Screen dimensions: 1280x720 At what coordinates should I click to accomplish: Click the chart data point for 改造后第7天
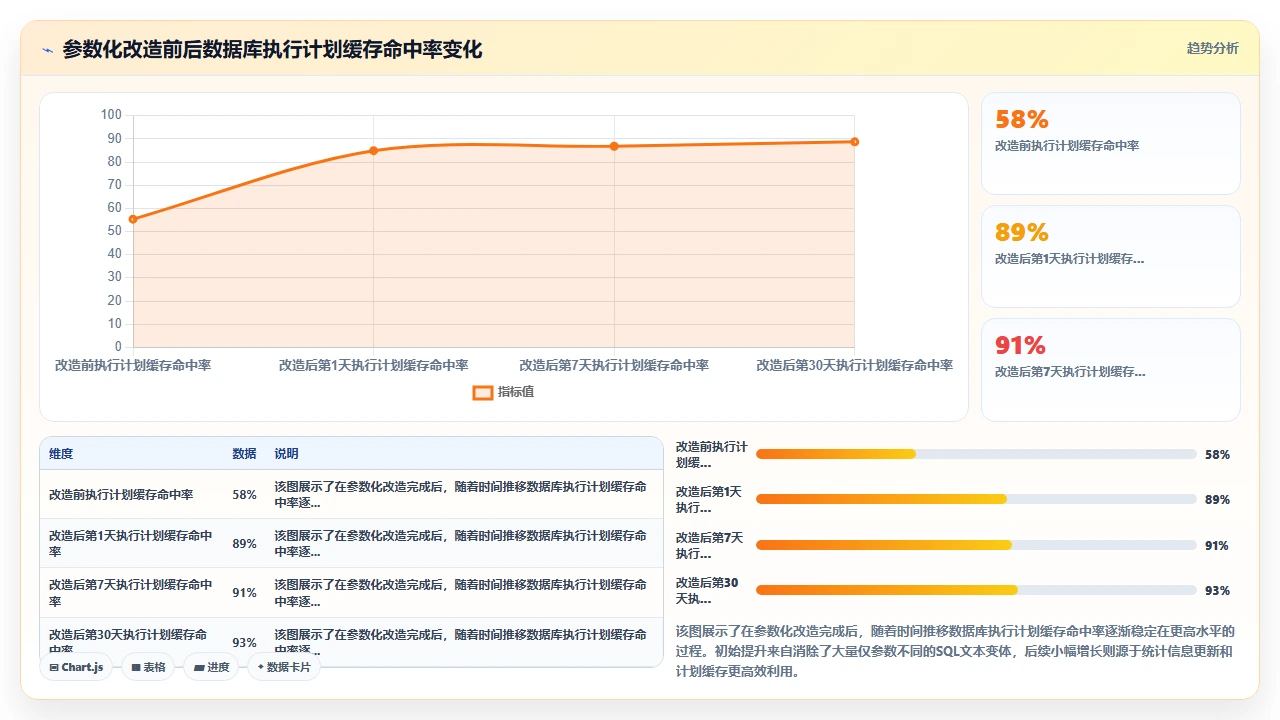coord(614,146)
